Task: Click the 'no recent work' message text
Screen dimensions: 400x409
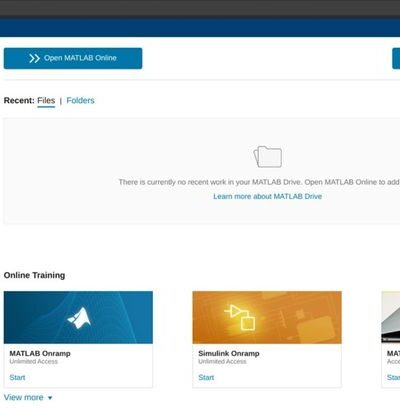Action: click(259, 182)
